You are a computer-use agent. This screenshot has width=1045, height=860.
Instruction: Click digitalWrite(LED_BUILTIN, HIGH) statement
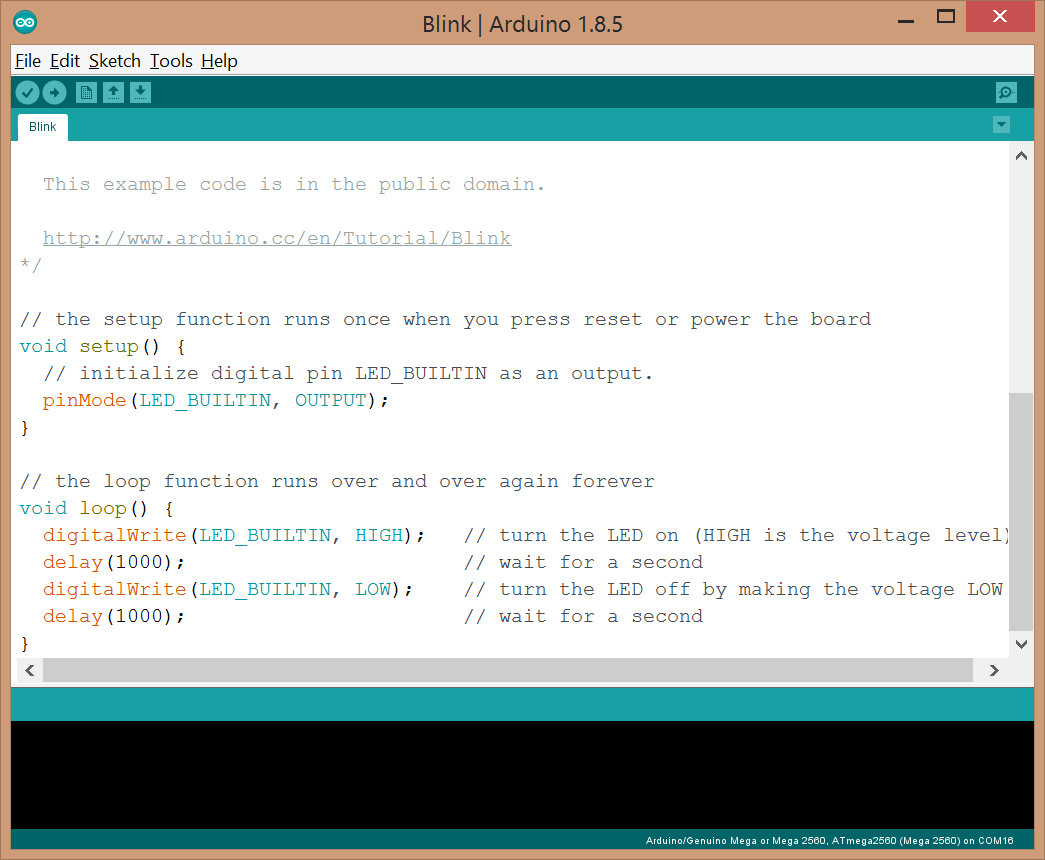point(233,535)
